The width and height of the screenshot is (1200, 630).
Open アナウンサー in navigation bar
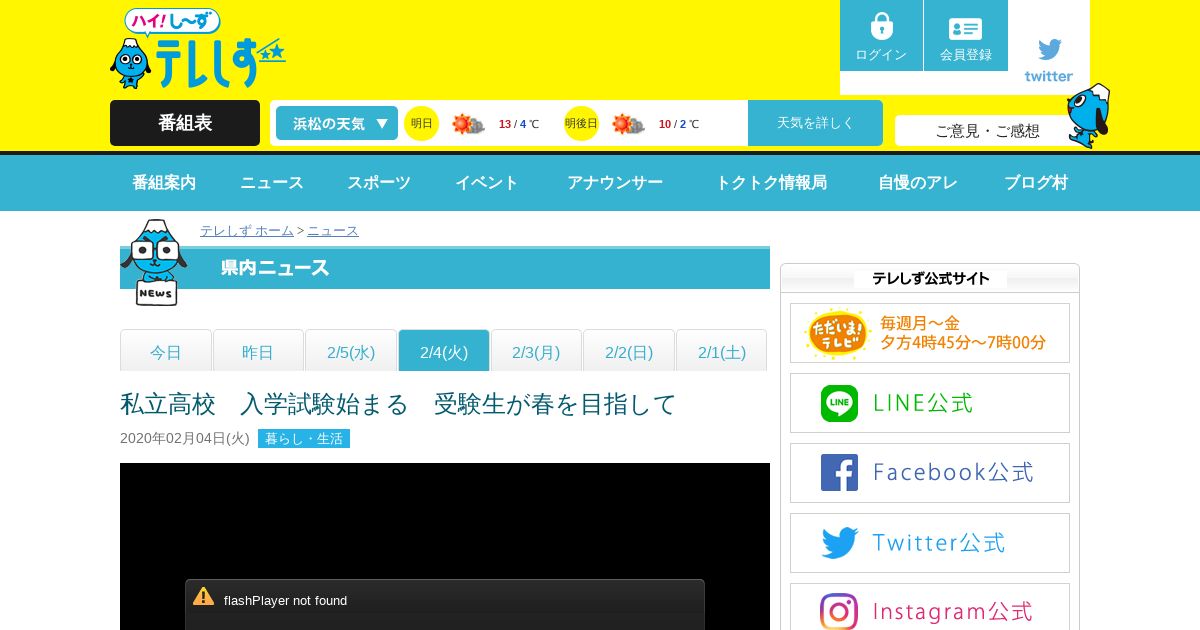coord(615,183)
